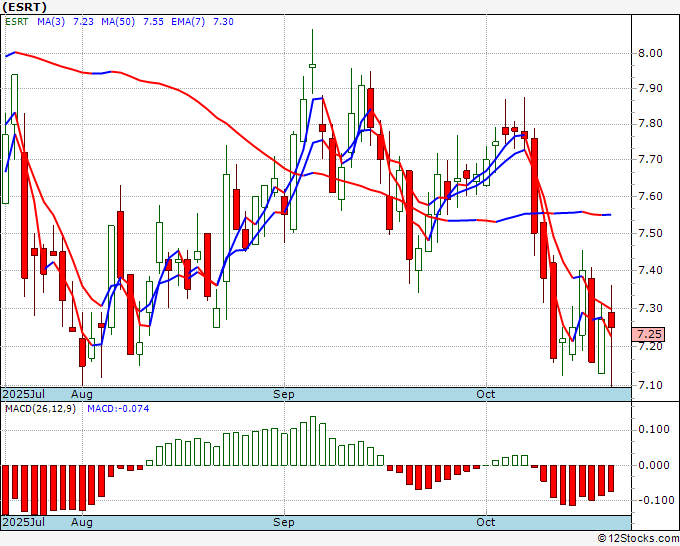Click the green ESRT legend label
680x546 pixels.
pyautogui.click(x=16, y=22)
